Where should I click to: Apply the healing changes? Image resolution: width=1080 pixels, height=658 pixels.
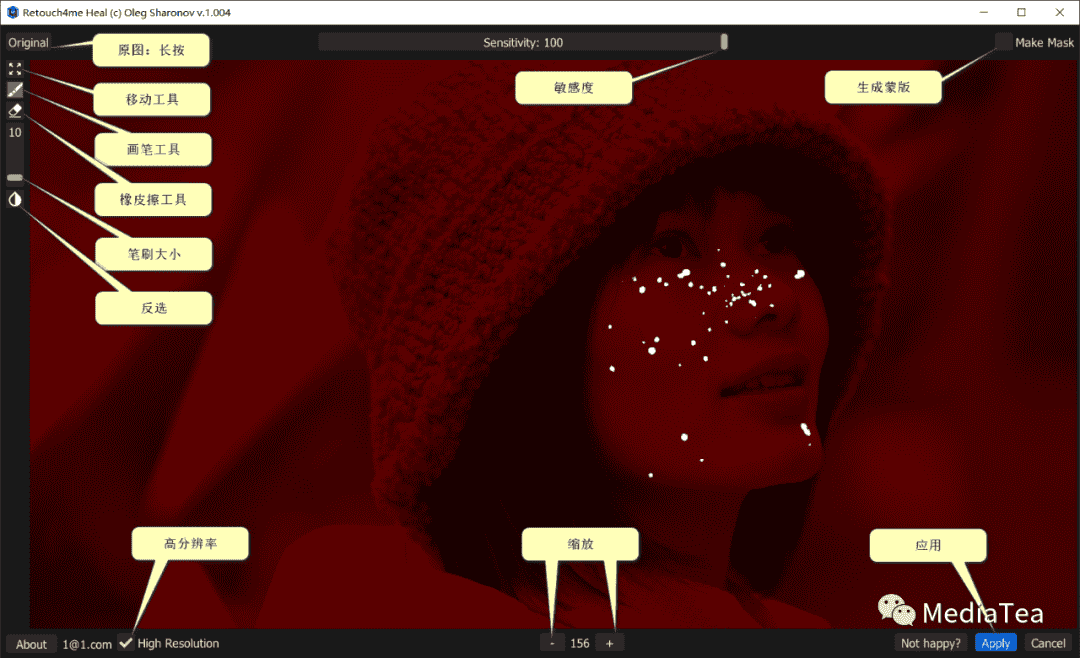[x=995, y=643]
